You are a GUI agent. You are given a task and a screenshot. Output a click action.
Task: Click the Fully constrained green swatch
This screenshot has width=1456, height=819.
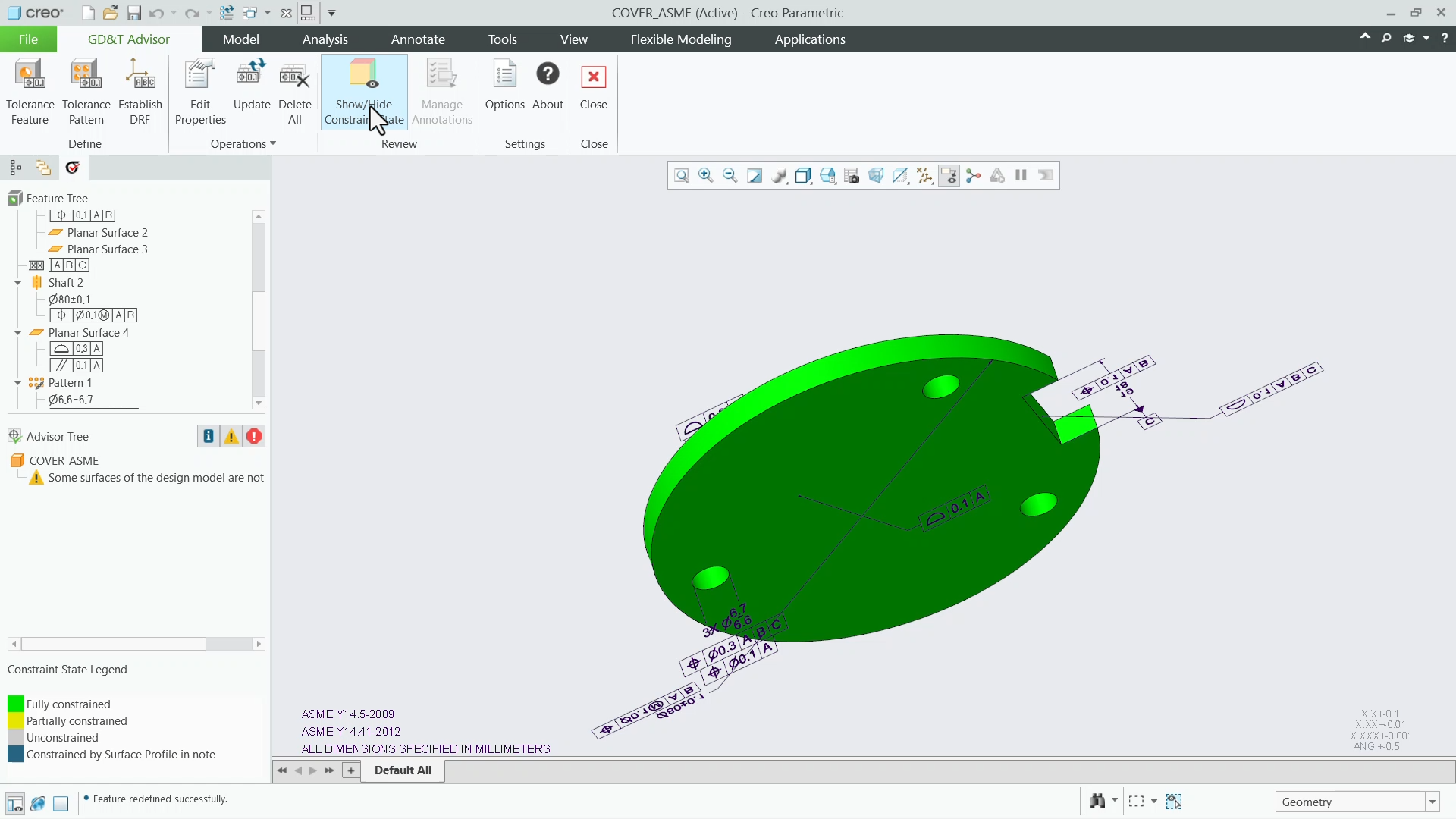click(15, 704)
